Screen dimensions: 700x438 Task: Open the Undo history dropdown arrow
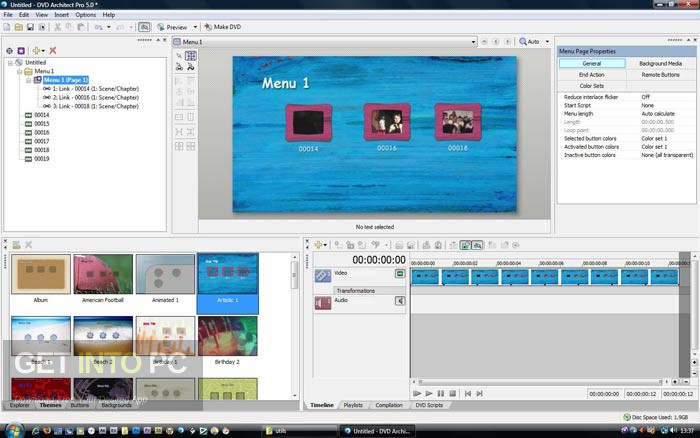[x=108, y=27]
